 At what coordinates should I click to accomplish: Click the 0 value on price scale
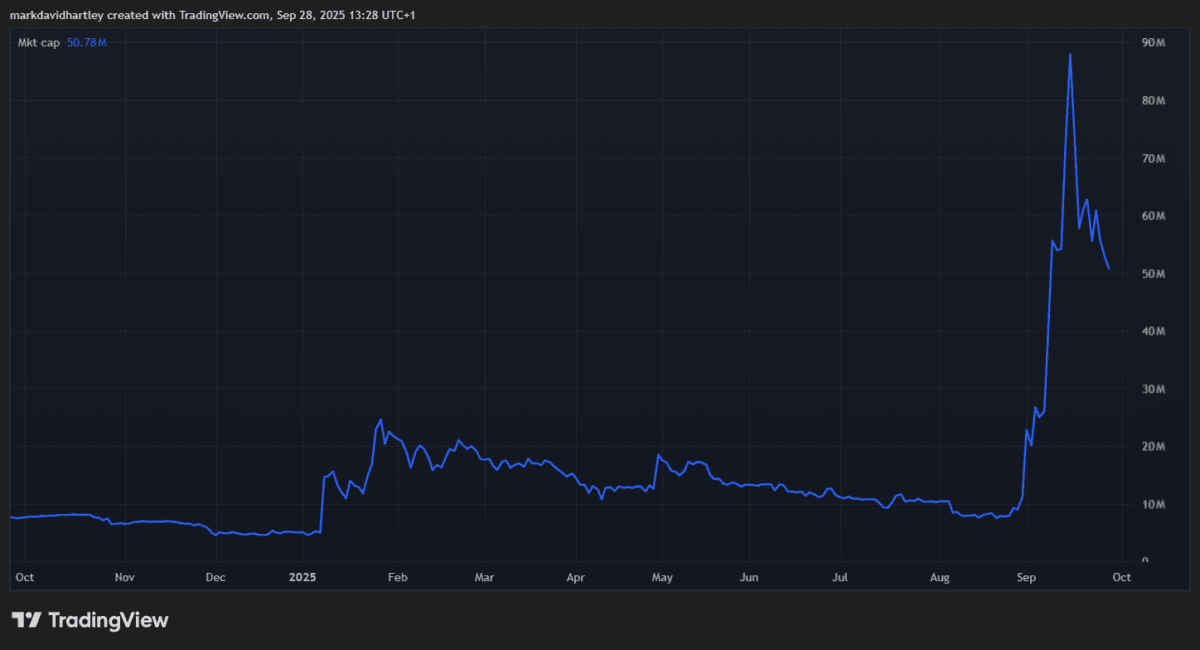coord(1145,561)
